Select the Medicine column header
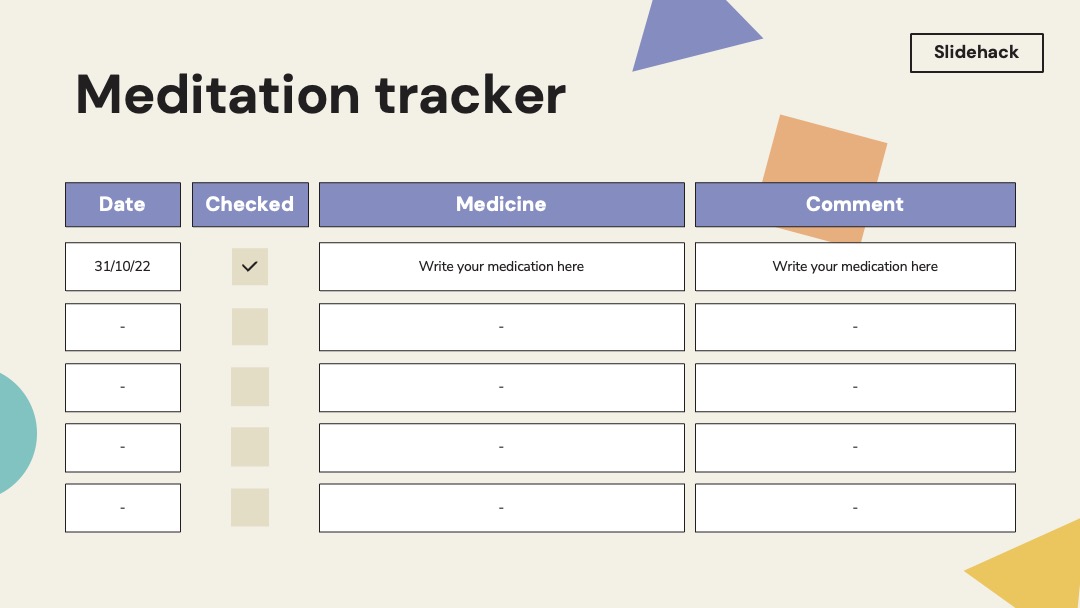The width and height of the screenshot is (1080, 608). 501,205
